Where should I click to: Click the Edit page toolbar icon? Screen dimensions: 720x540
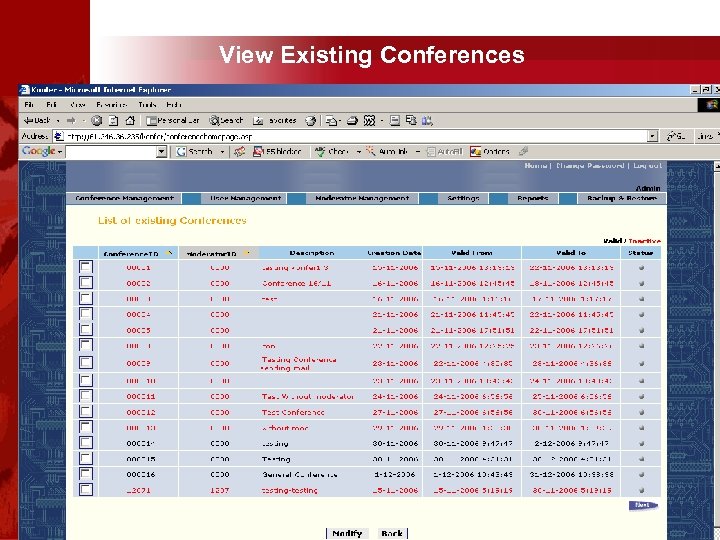[370, 121]
